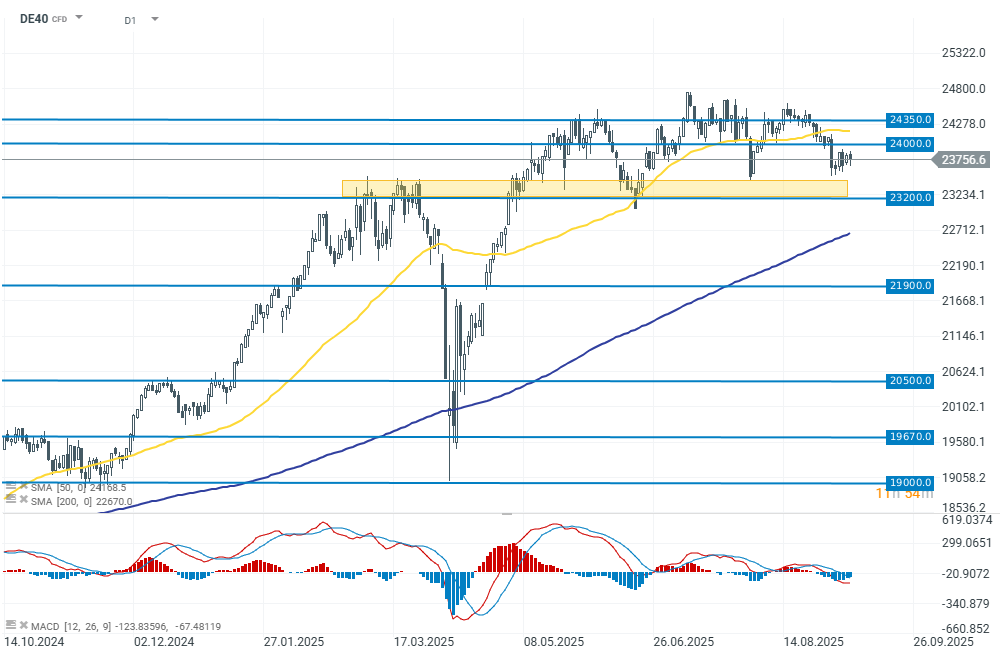The height and width of the screenshot is (659, 1002).
Task: Click the 14.08.2025 date axis label
Action: tap(813, 641)
